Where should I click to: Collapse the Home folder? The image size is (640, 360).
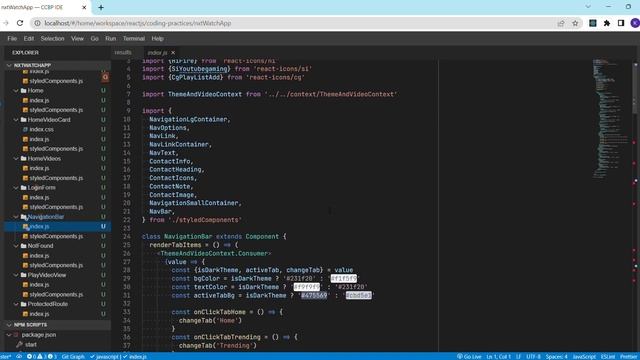(x=16, y=91)
